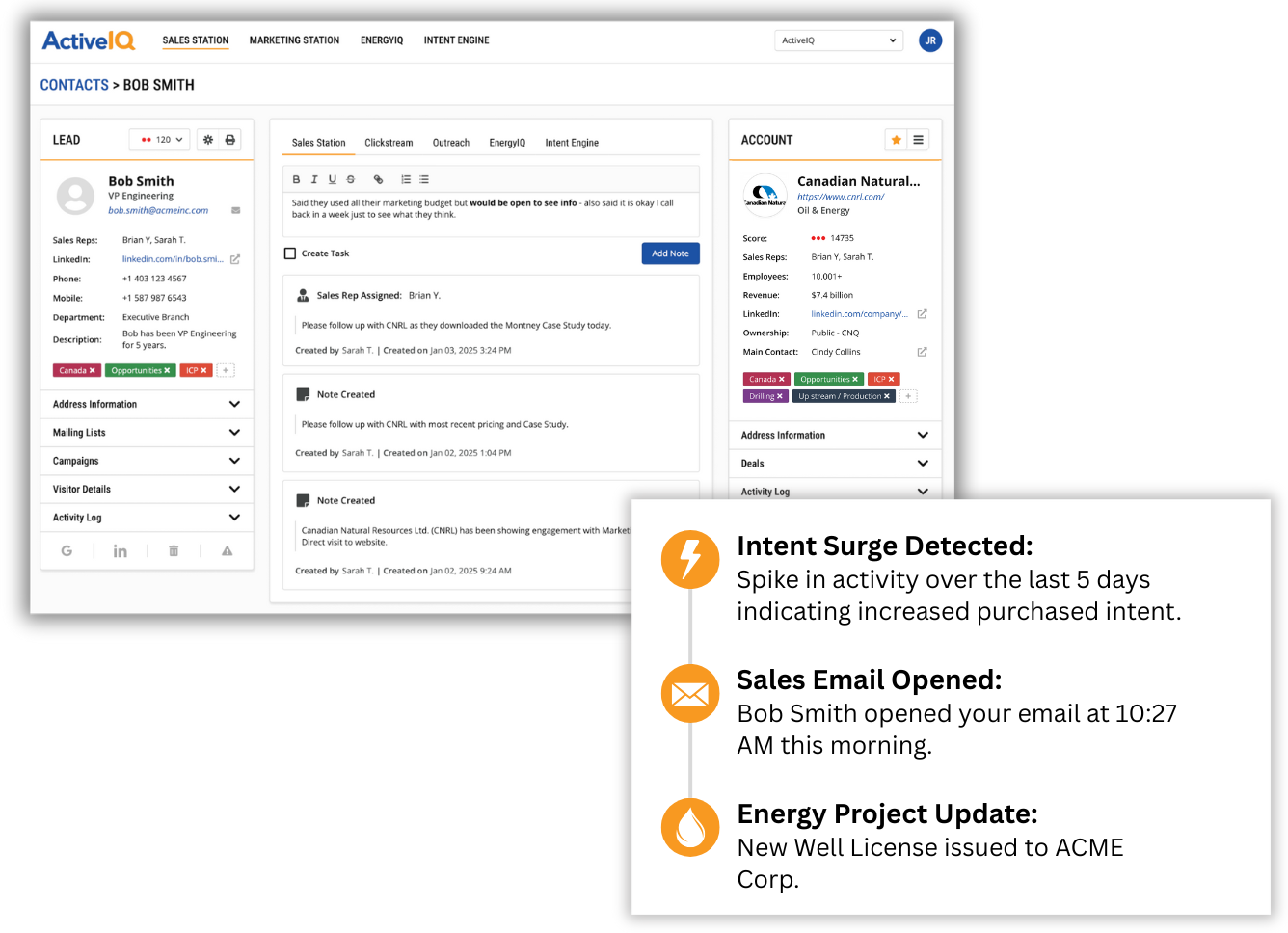Click the LinkedIn icon in lead footer
The height and width of the screenshot is (933, 1288).
pos(121,551)
